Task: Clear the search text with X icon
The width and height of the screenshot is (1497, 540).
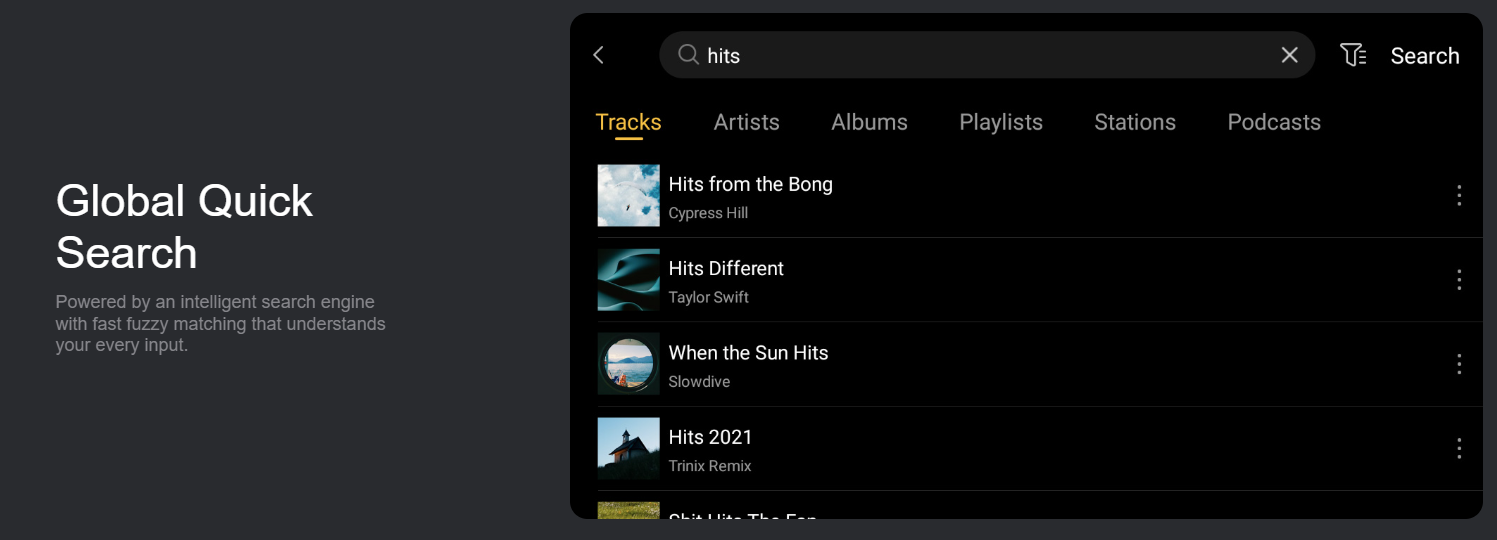Action: coord(1289,55)
